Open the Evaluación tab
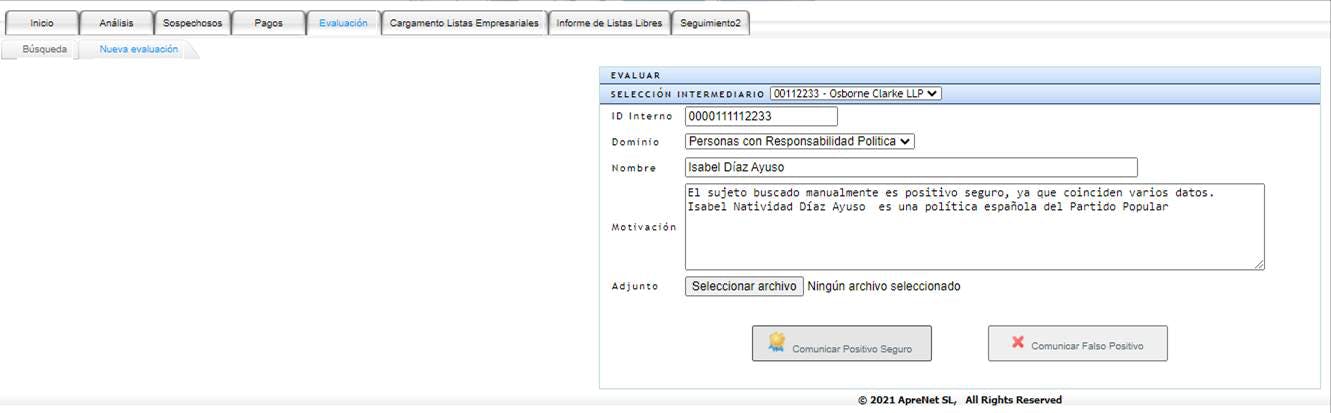The image size is (1331, 413). (343, 23)
